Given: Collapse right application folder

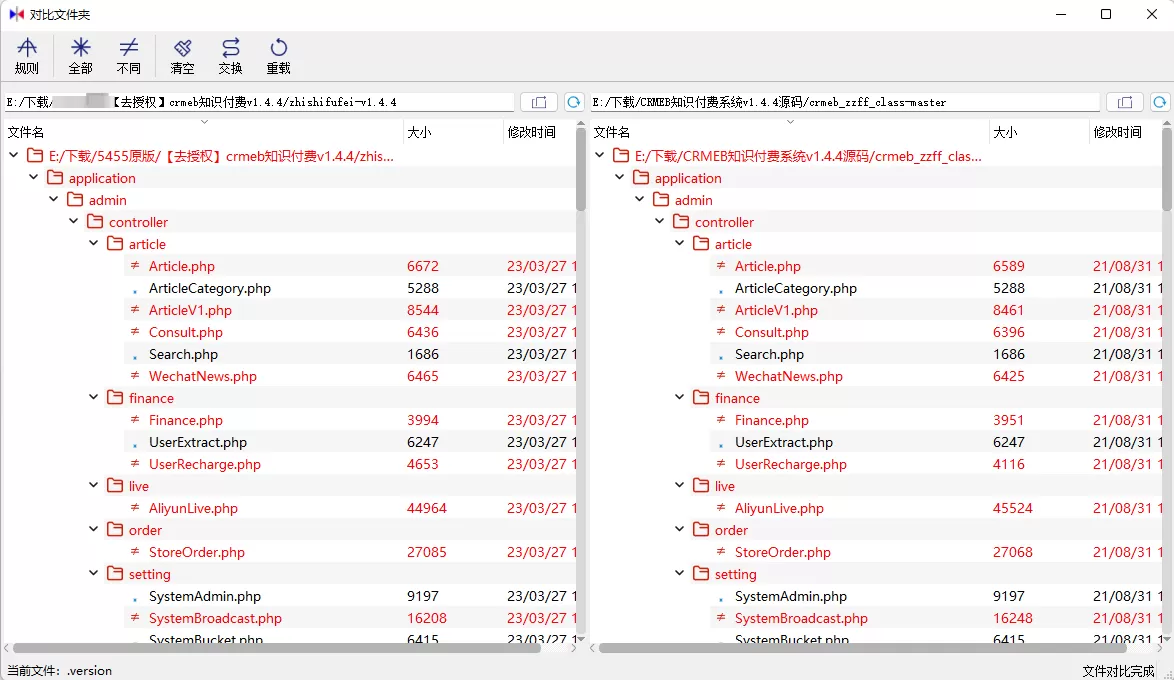Looking at the screenshot, I should tap(620, 177).
